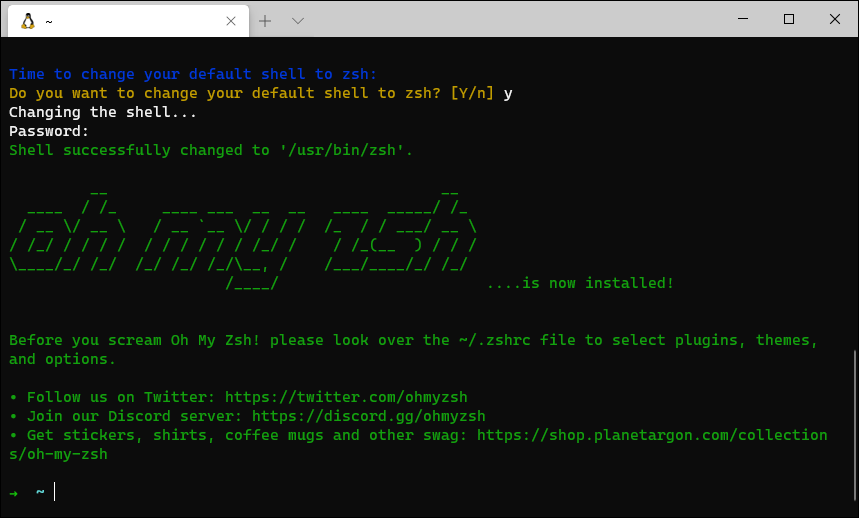Click 'Time to change your default shell' line
The image size is (859, 518).
[x=193, y=74]
